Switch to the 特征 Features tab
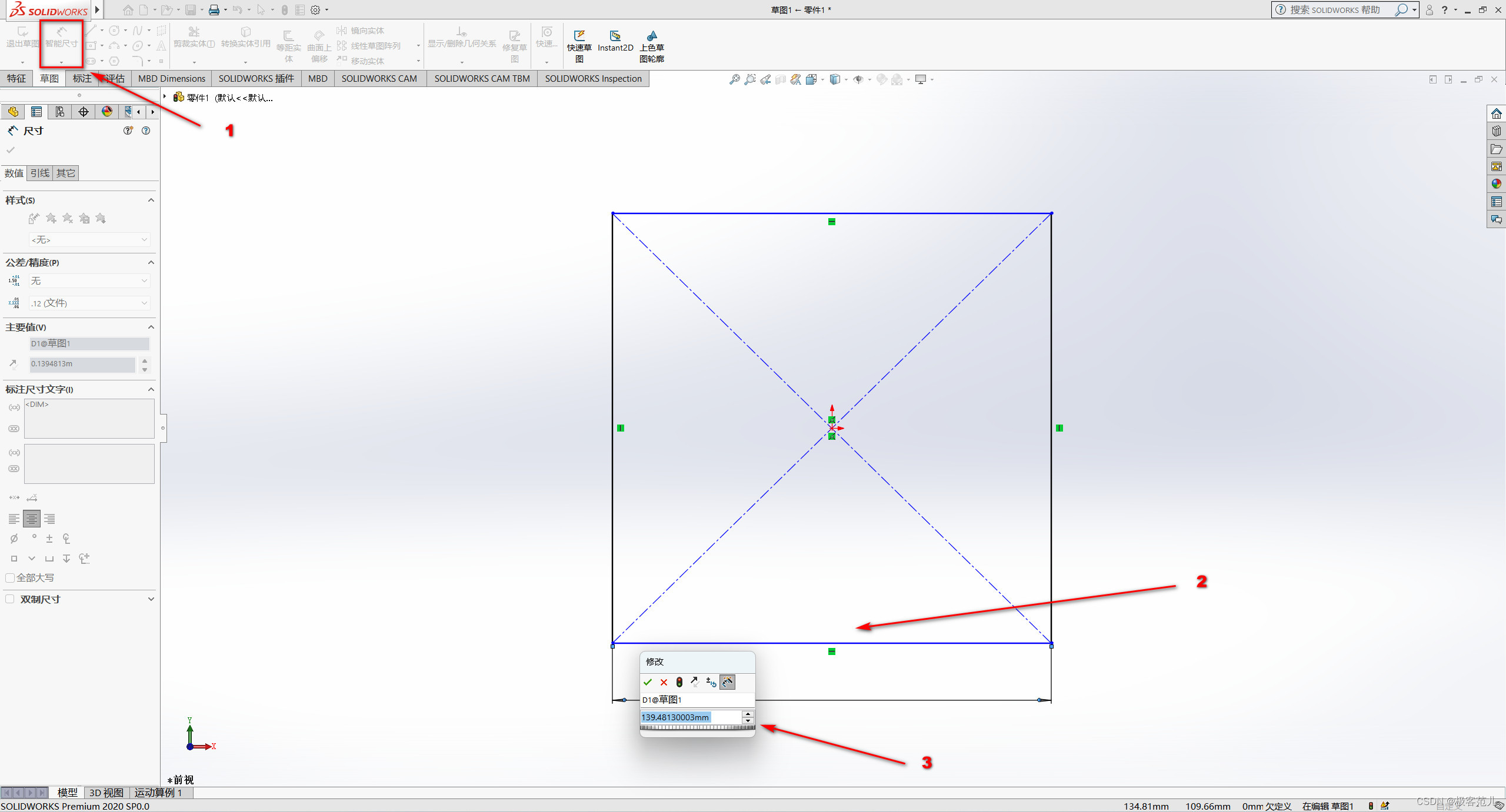The height and width of the screenshot is (812, 1506). (x=16, y=79)
